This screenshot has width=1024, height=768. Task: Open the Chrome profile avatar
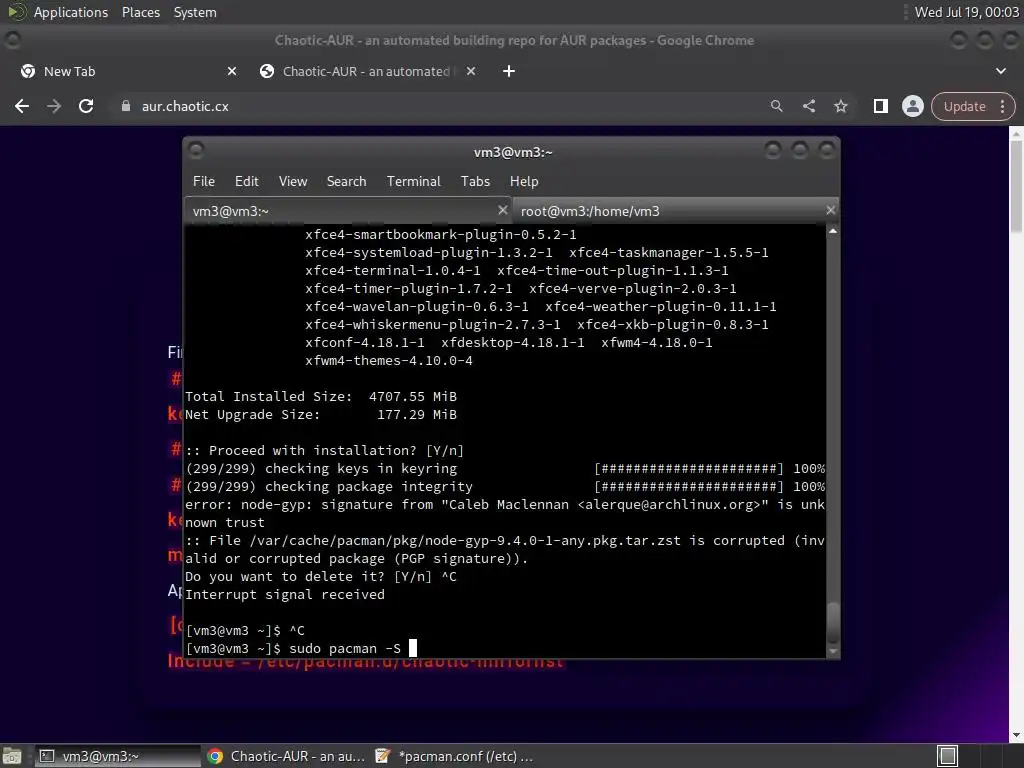(x=913, y=106)
